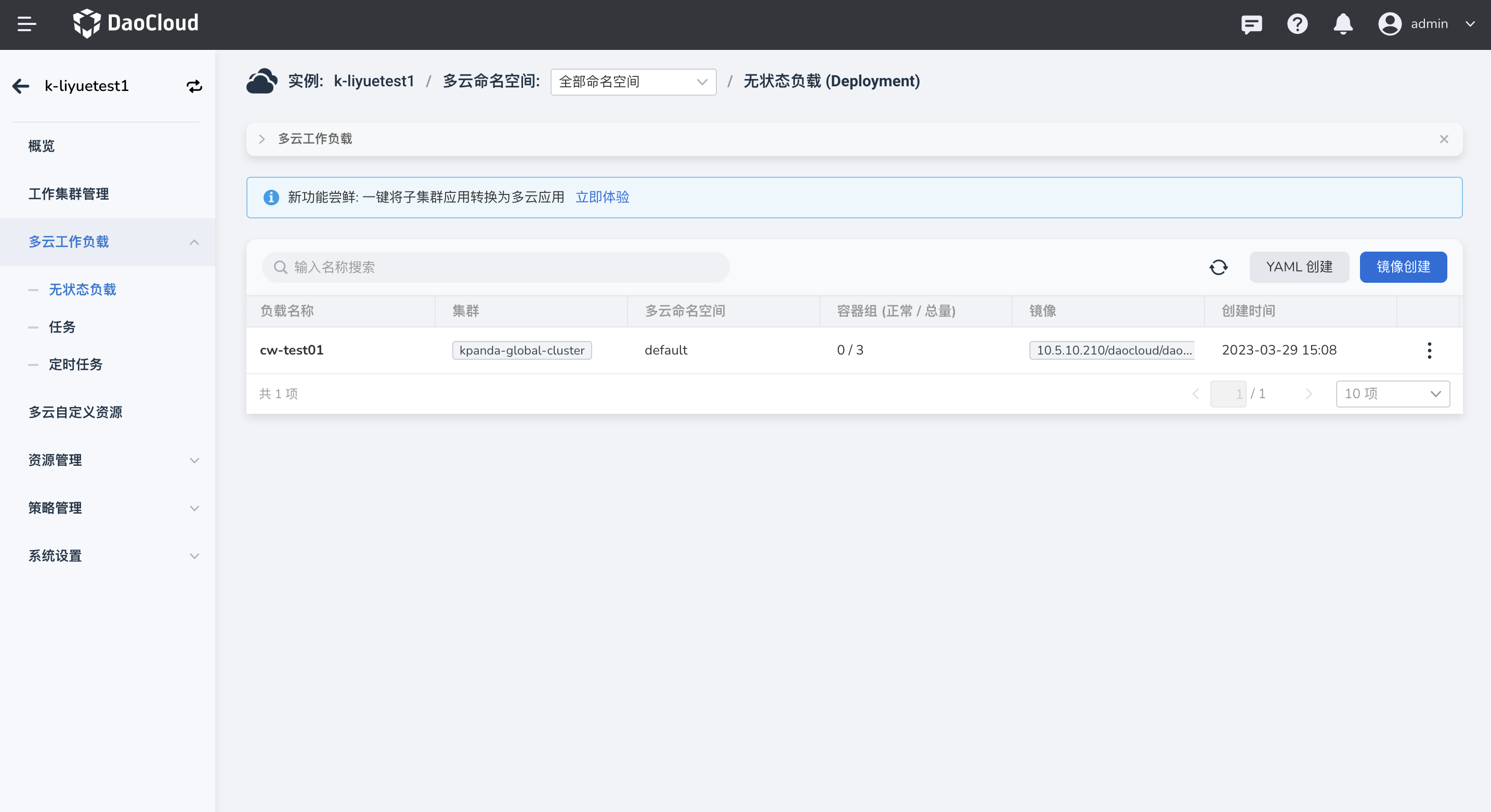Go to the next page
The image size is (1491, 812).
point(1308,394)
